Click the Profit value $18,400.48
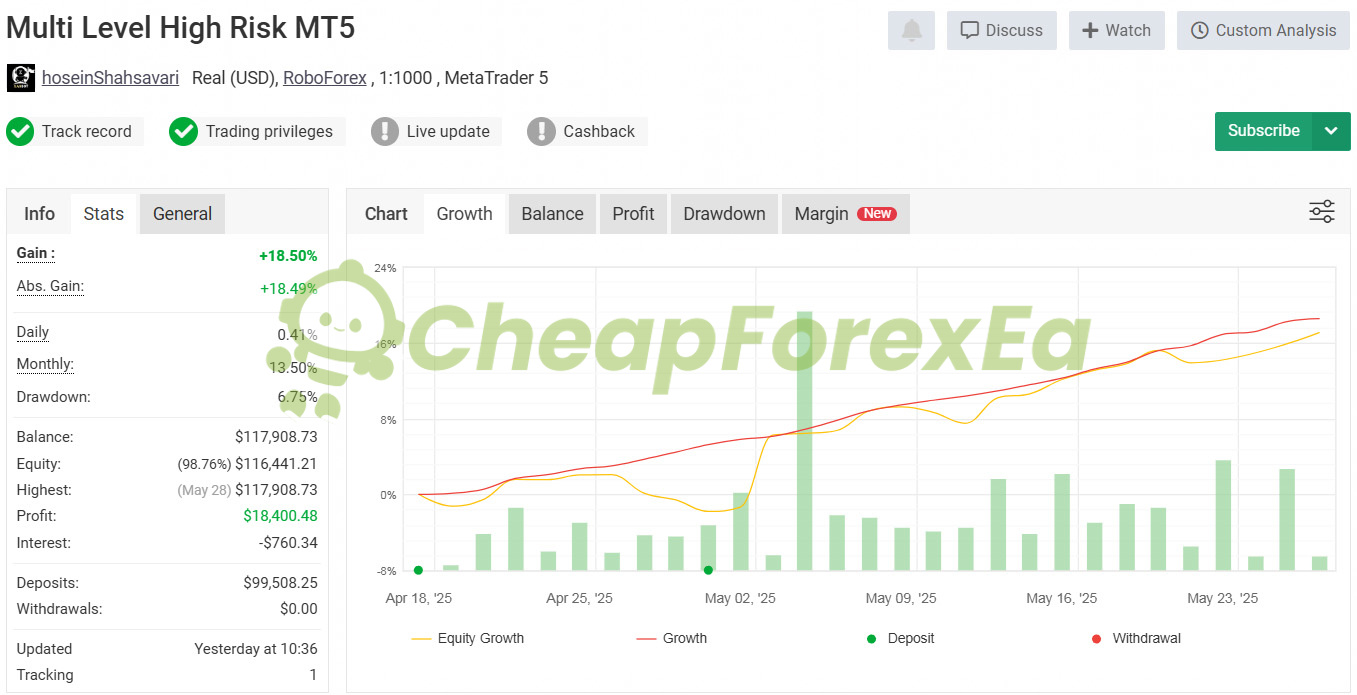Screen dimensions: 1357x695 [280, 516]
